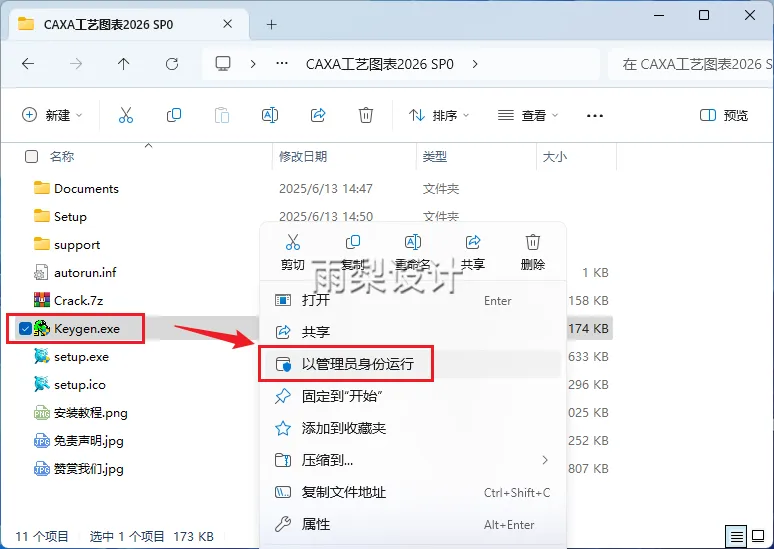Viewport: 774px width, 549px height.
Task: Click 重命名 icon in the context menu
Action: coord(413,242)
